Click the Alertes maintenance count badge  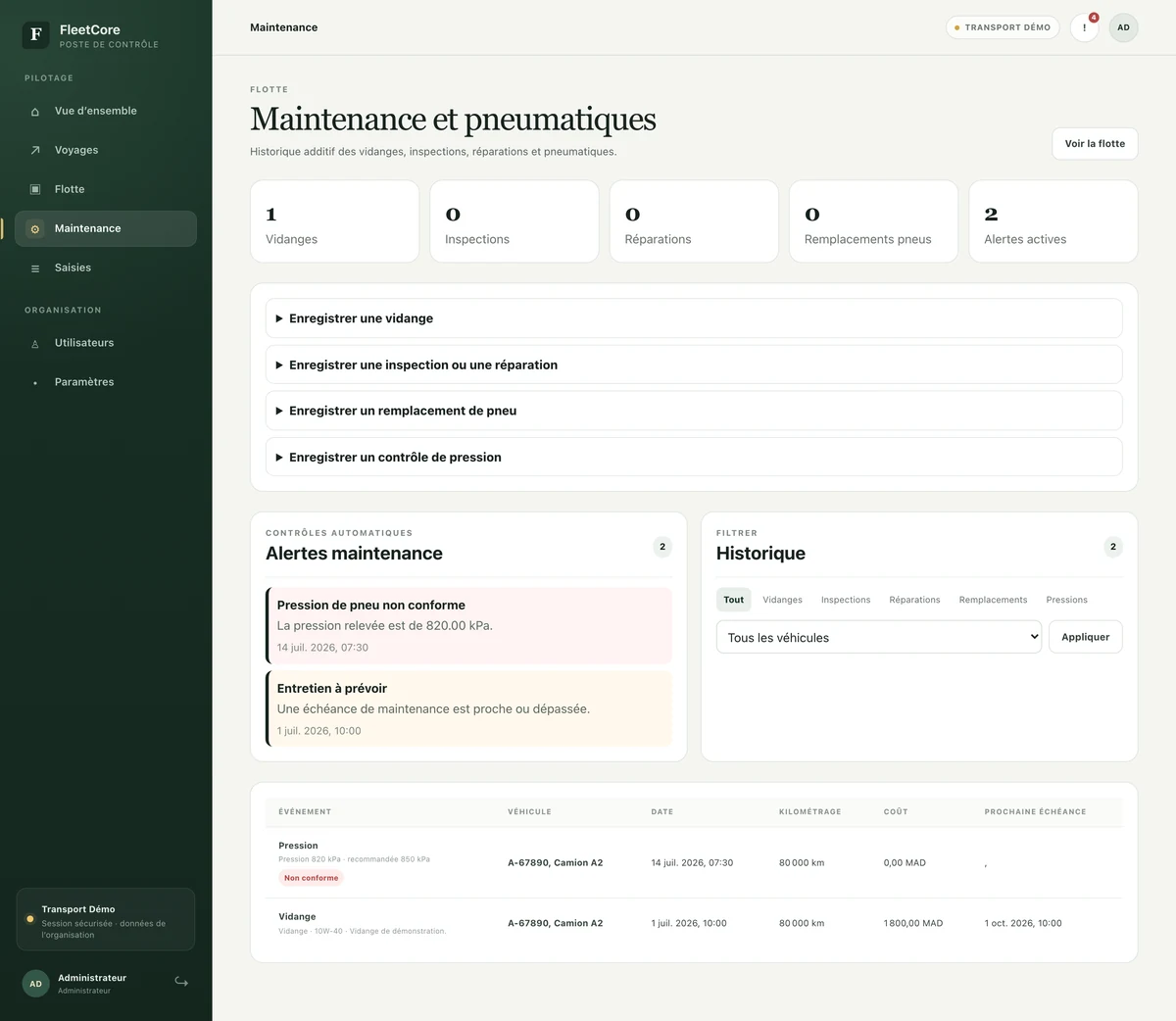pos(662,547)
